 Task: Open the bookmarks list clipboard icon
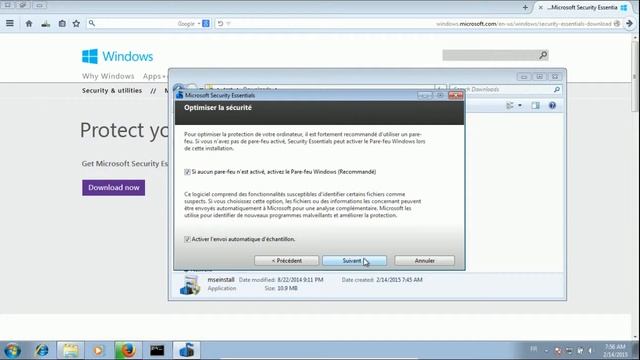tap(62, 24)
